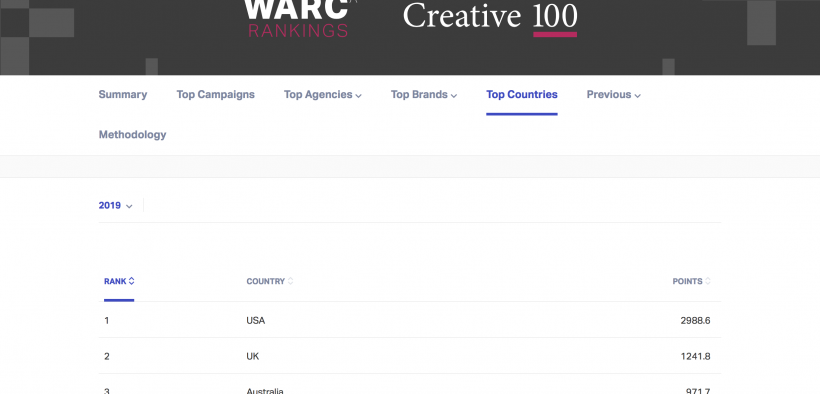The height and width of the screenshot is (394, 820).
Task: Click the WARC Rankings logo
Action: pos(298,19)
